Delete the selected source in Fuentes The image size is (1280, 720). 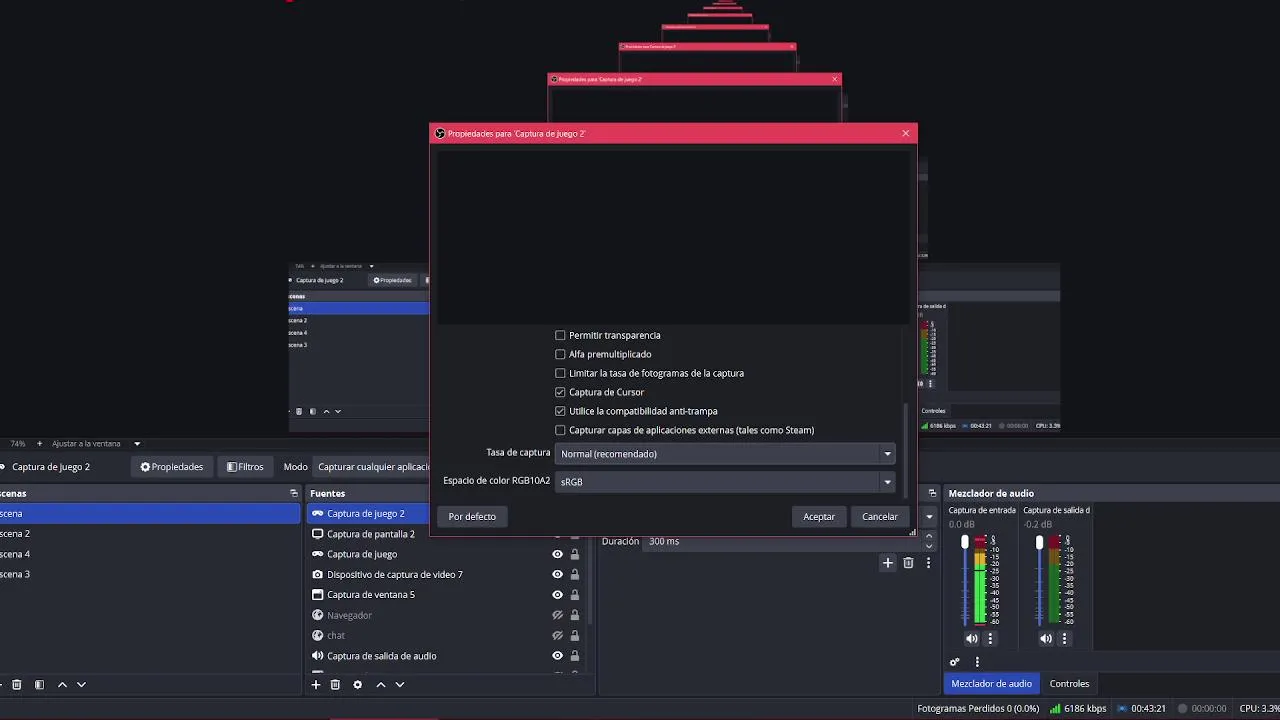(335, 685)
